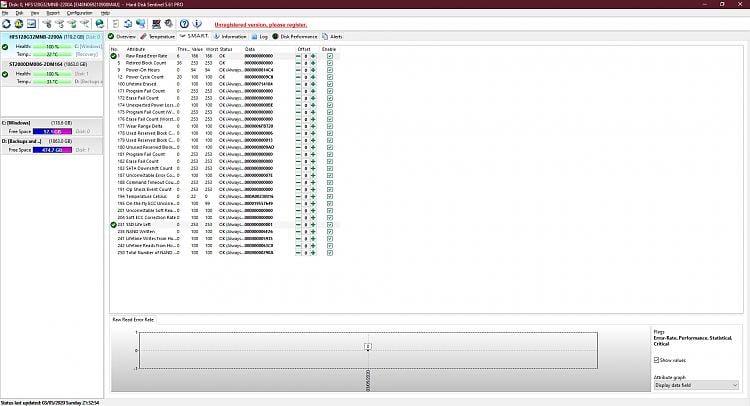Viewport: 750px width, 406px height.
Task: Toggle the Enable checkbox for Raw Read Error Rate
Action: tap(330, 56)
